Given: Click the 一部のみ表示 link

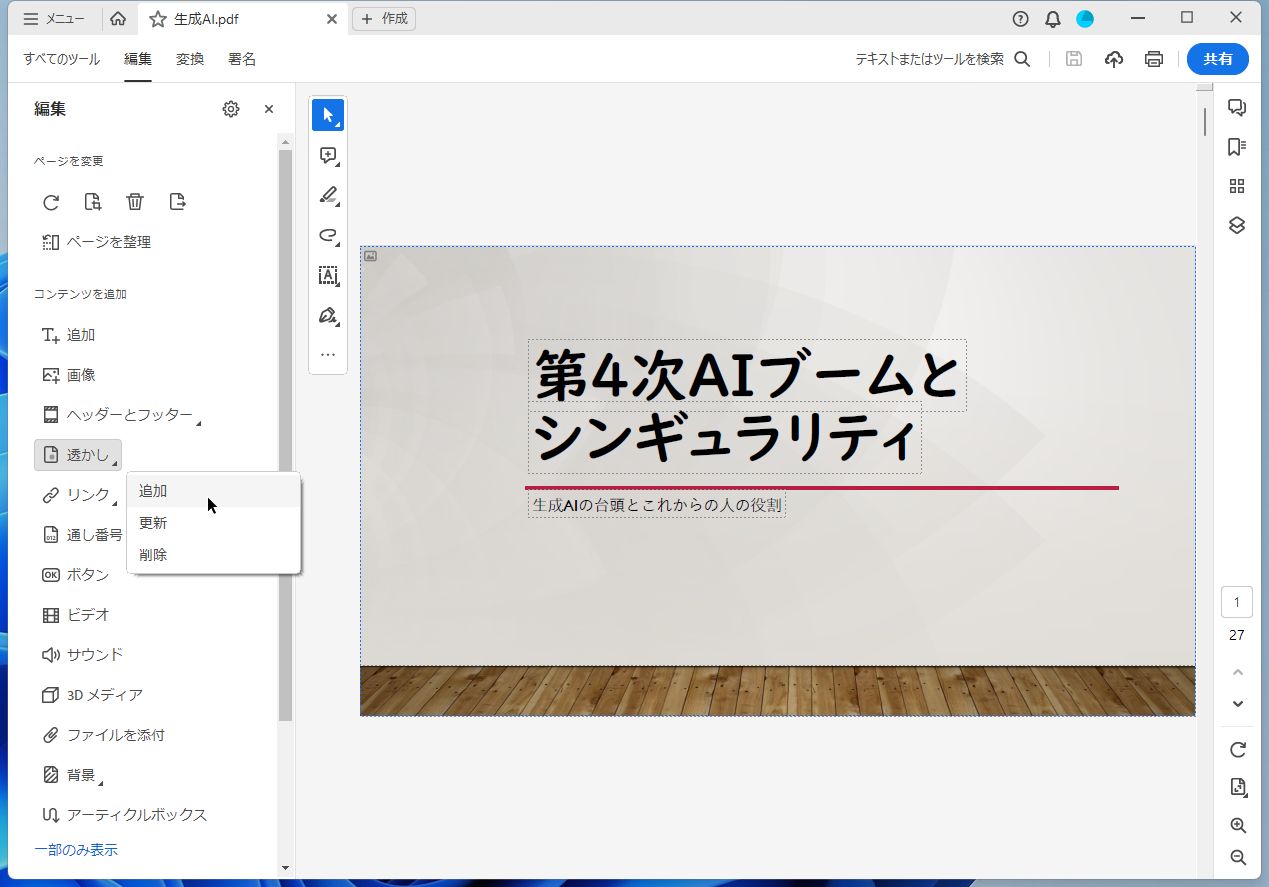Looking at the screenshot, I should coord(76,848).
